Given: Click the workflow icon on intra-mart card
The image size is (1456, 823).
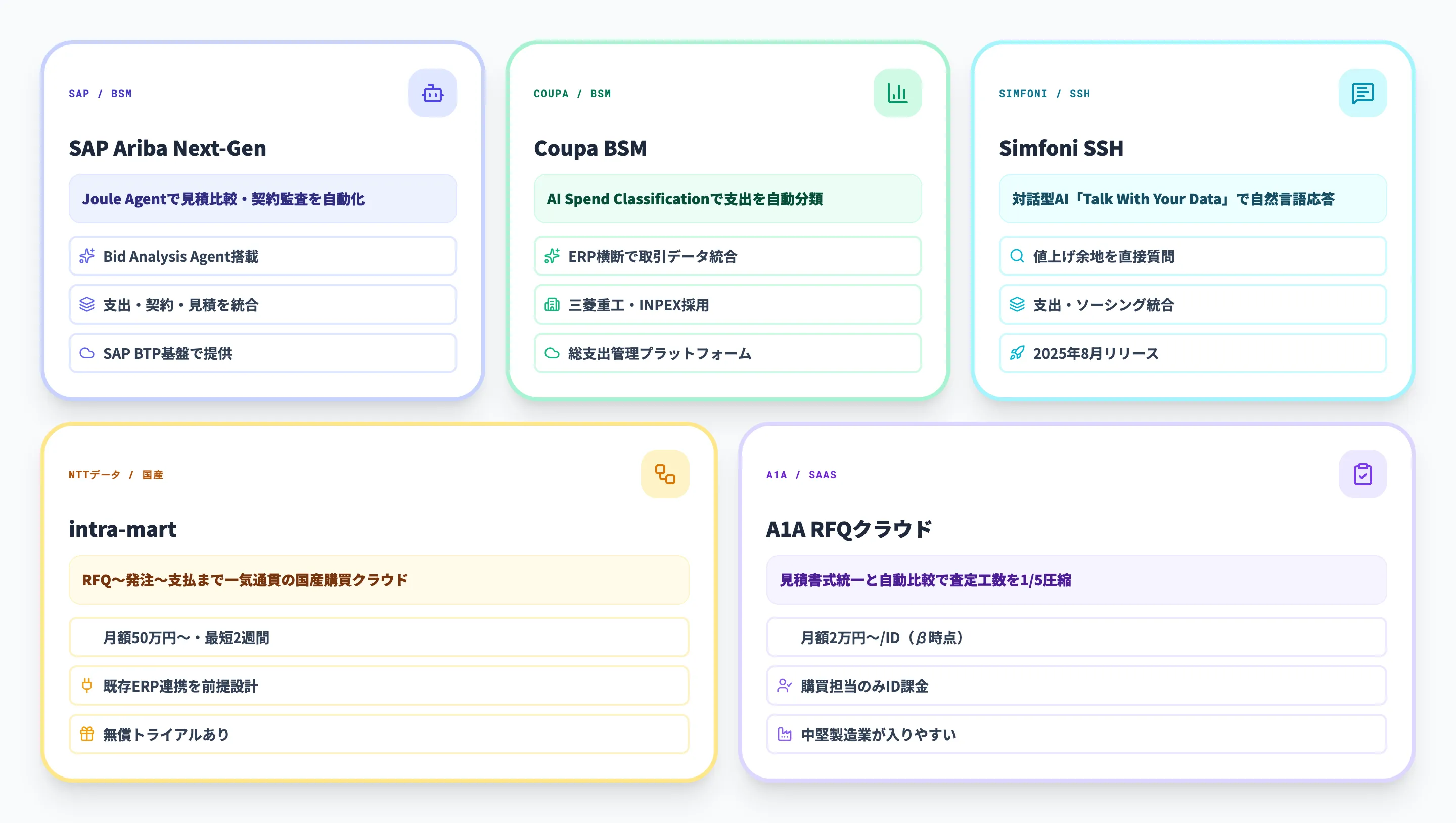Looking at the screenshot, I should (x=665, y=474).
